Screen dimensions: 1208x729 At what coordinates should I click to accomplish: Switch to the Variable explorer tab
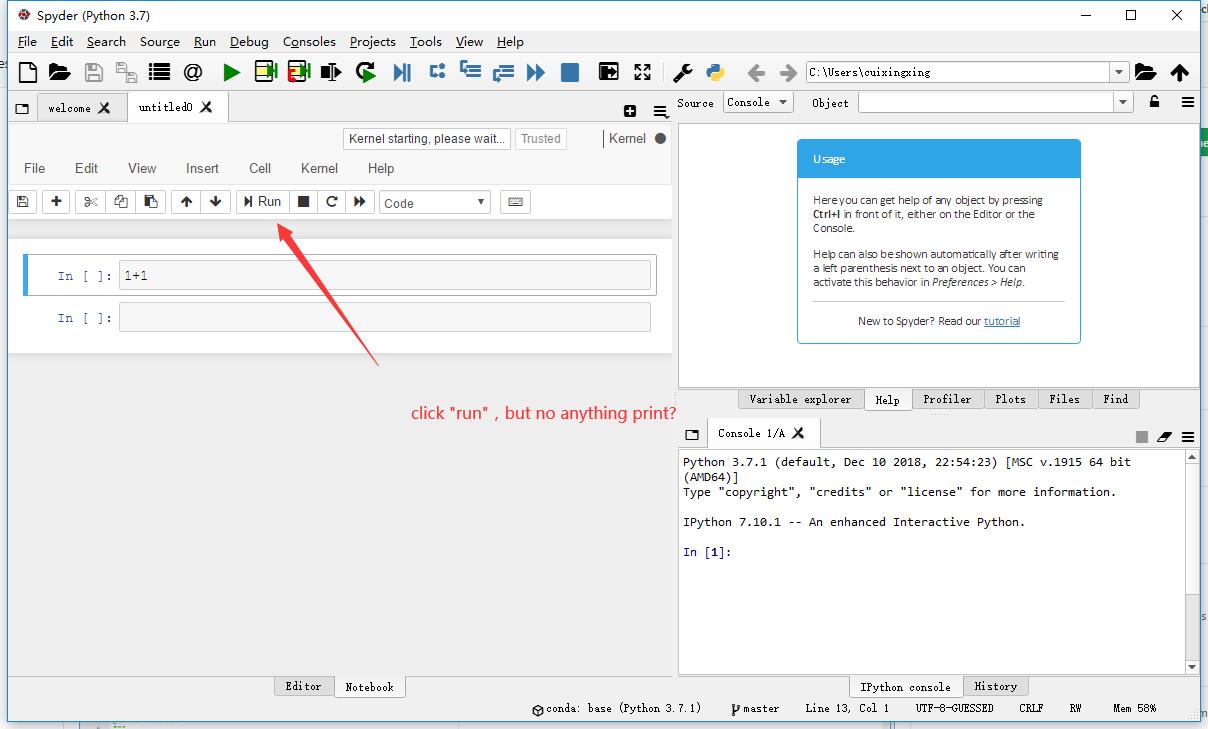[x=800, y=398]
